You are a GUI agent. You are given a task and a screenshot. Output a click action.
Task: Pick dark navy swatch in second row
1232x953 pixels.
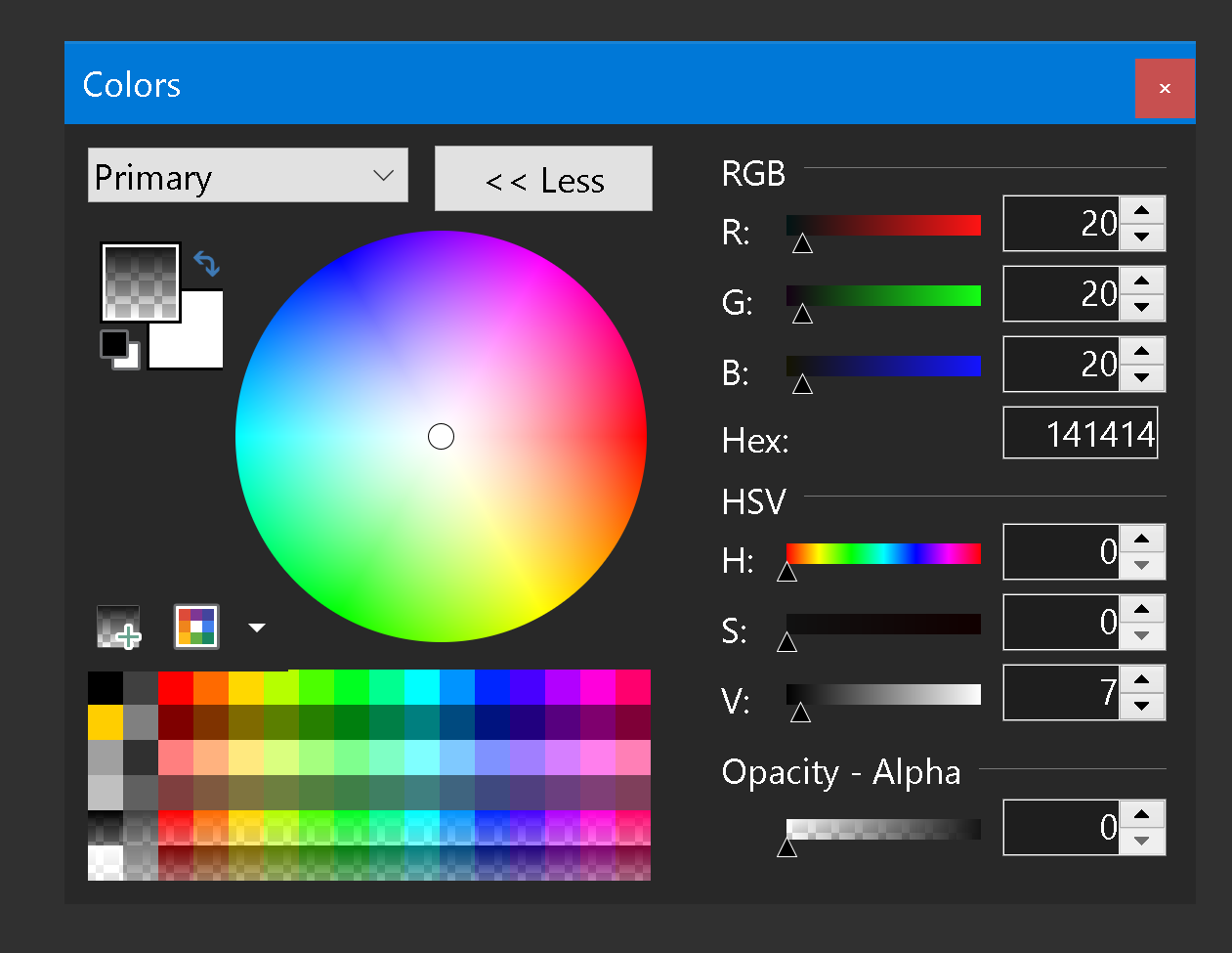[492, 722]
